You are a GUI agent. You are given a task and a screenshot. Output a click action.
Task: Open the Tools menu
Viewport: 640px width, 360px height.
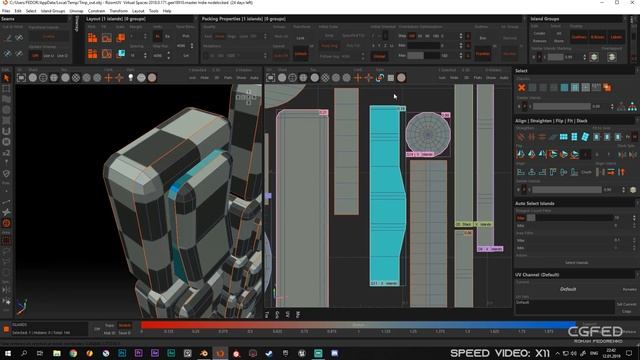coord(153,11)
